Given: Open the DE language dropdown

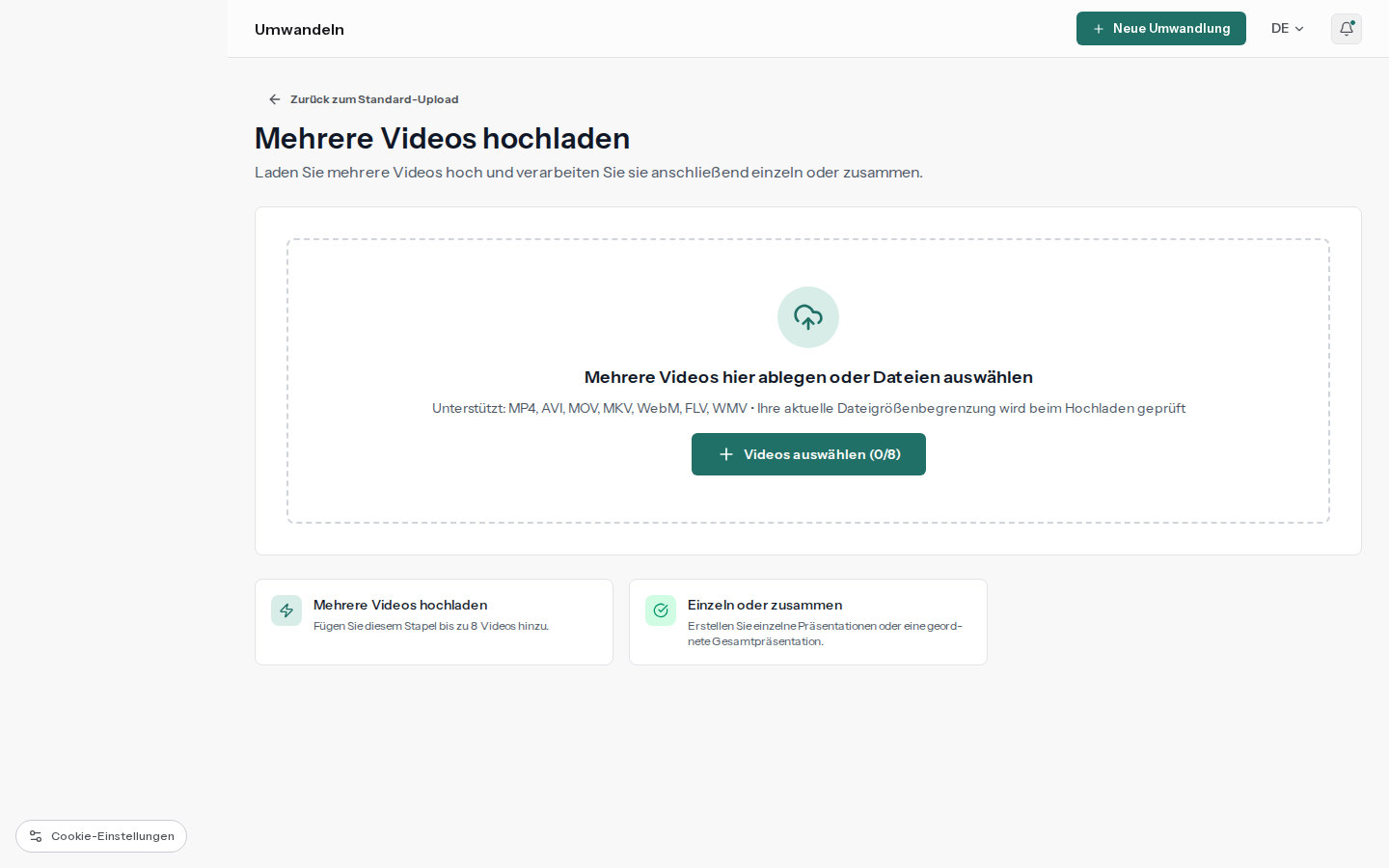Looking at the screenshot, I should click(x=1288, y=29).
